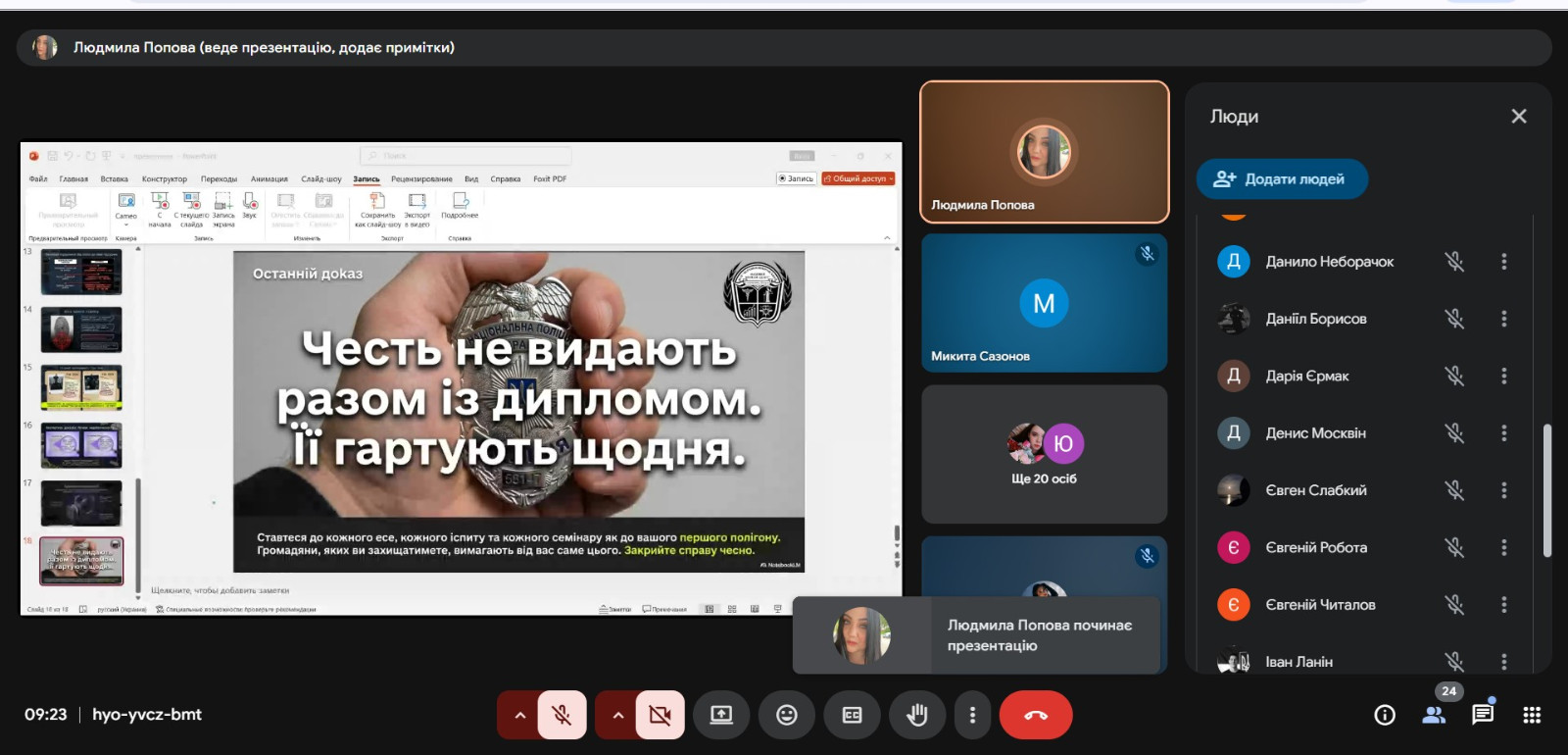Unmute the microphone in call controls

click(562, 715)
